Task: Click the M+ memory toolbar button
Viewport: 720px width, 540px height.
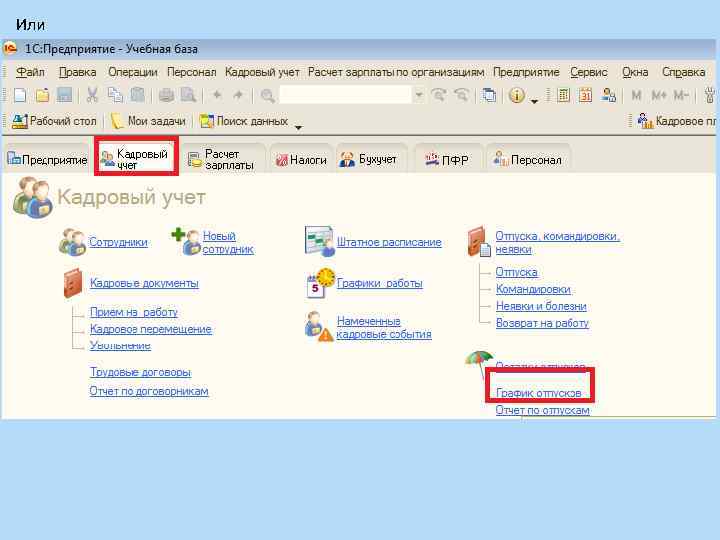Action: pos(658,96)
